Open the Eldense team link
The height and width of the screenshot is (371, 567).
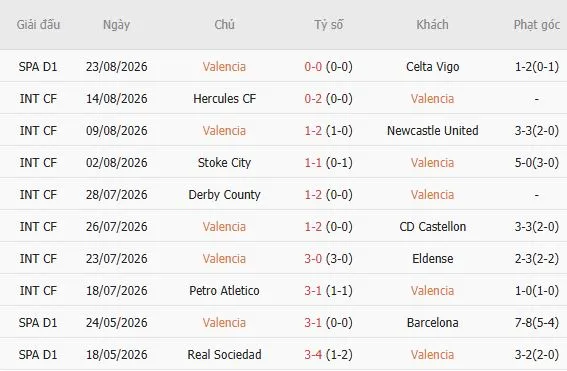(432, 259)
